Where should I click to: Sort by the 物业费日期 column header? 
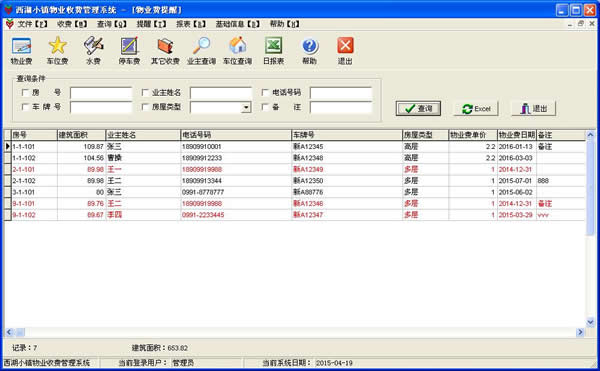[517, 135]
